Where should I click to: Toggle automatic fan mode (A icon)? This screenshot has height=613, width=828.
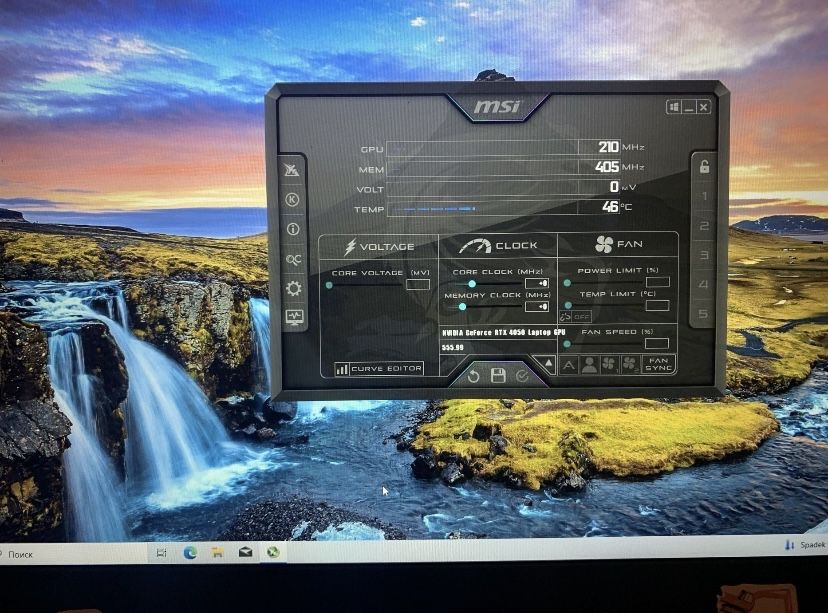[568, 365]
